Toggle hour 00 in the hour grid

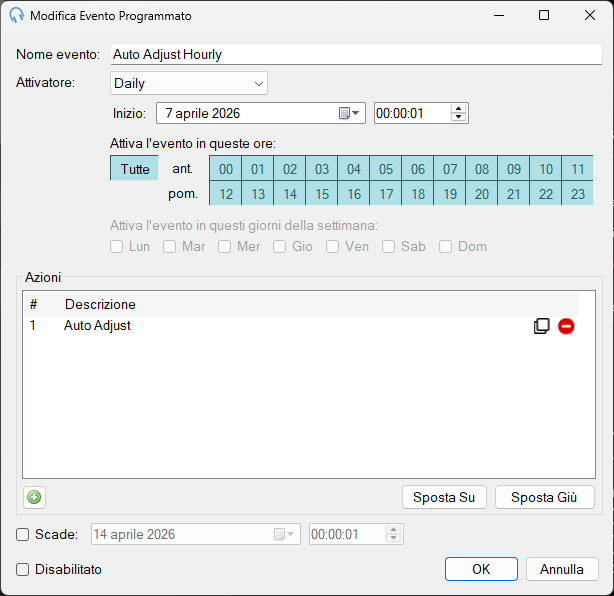(x=226, y=168)
